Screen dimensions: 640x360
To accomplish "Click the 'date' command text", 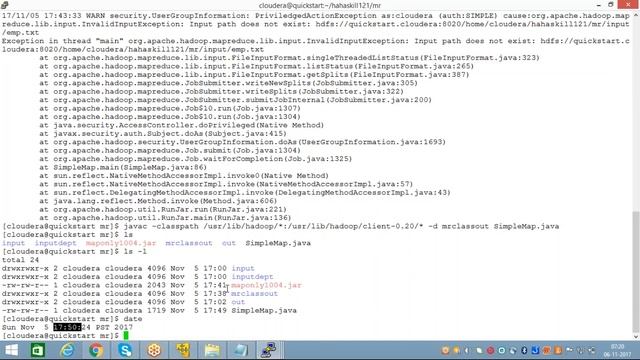I will [133, 319].
